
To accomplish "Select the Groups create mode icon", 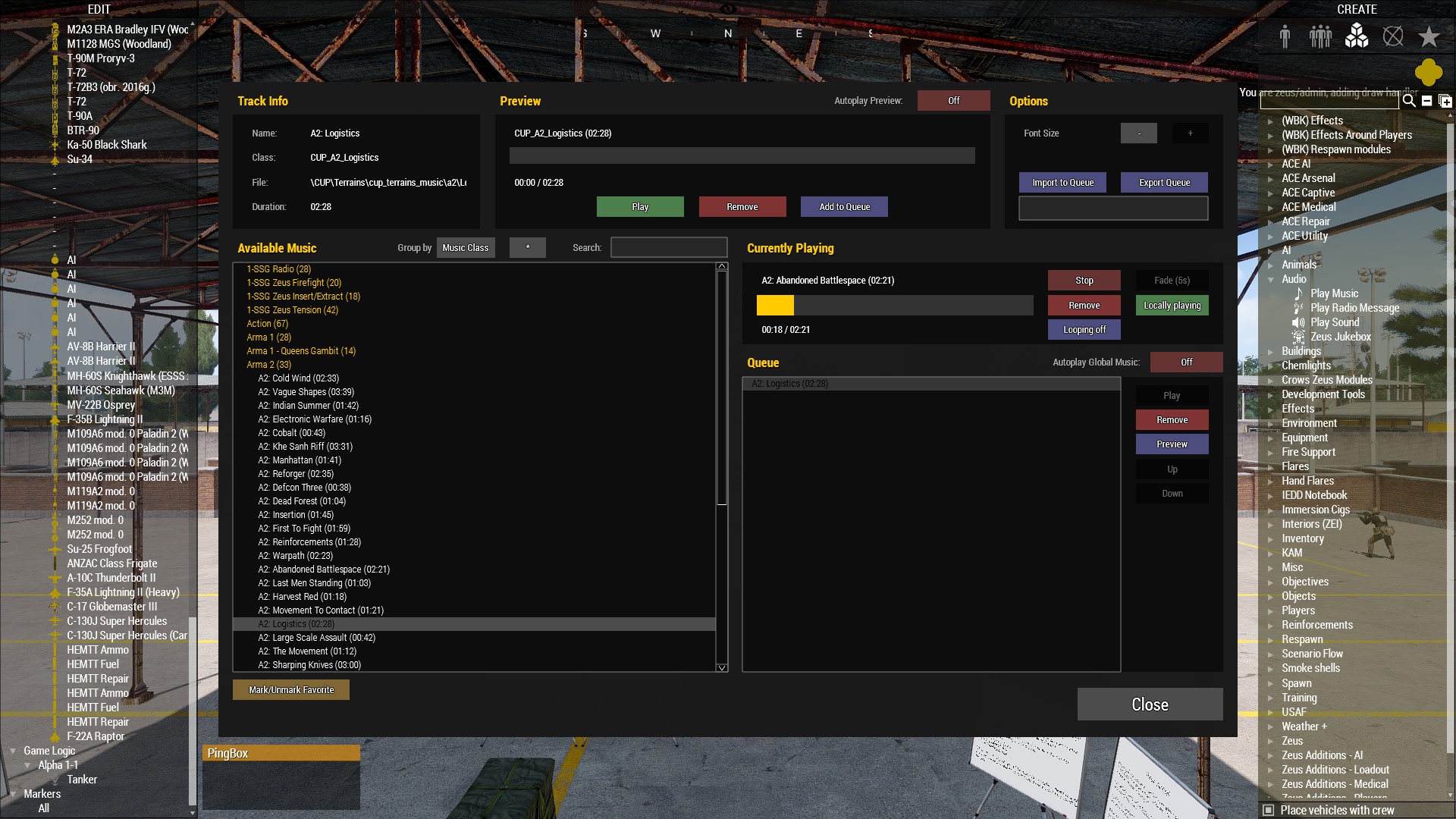I will tap(1320, 36).
